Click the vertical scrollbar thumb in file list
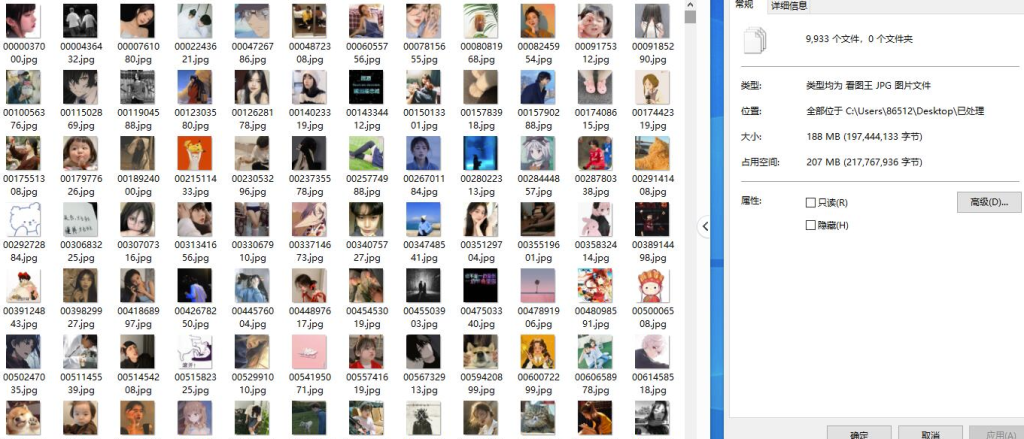 click(690, 16)
